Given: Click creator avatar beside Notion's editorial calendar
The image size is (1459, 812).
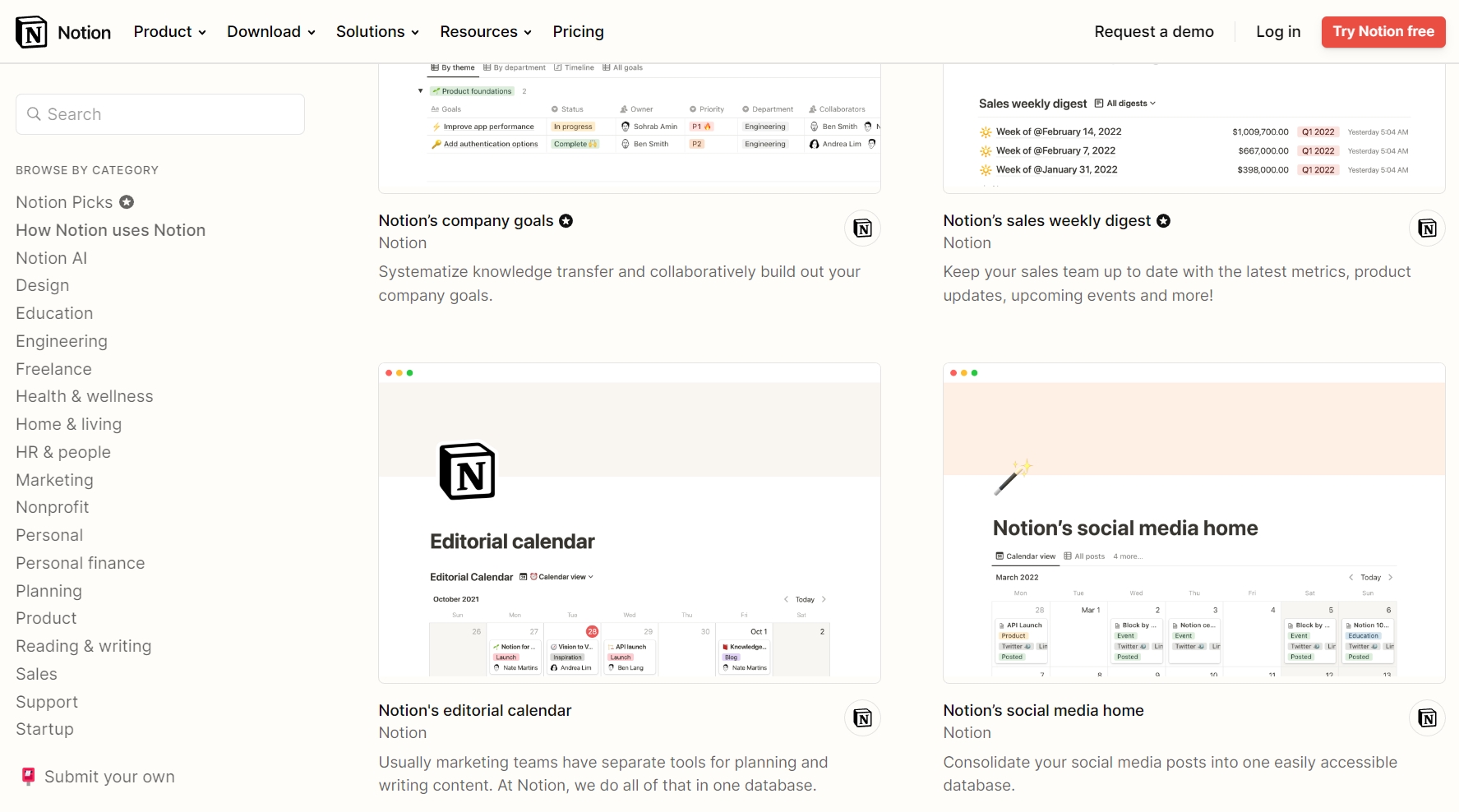Looking at the screenshot, I should 862,718.
